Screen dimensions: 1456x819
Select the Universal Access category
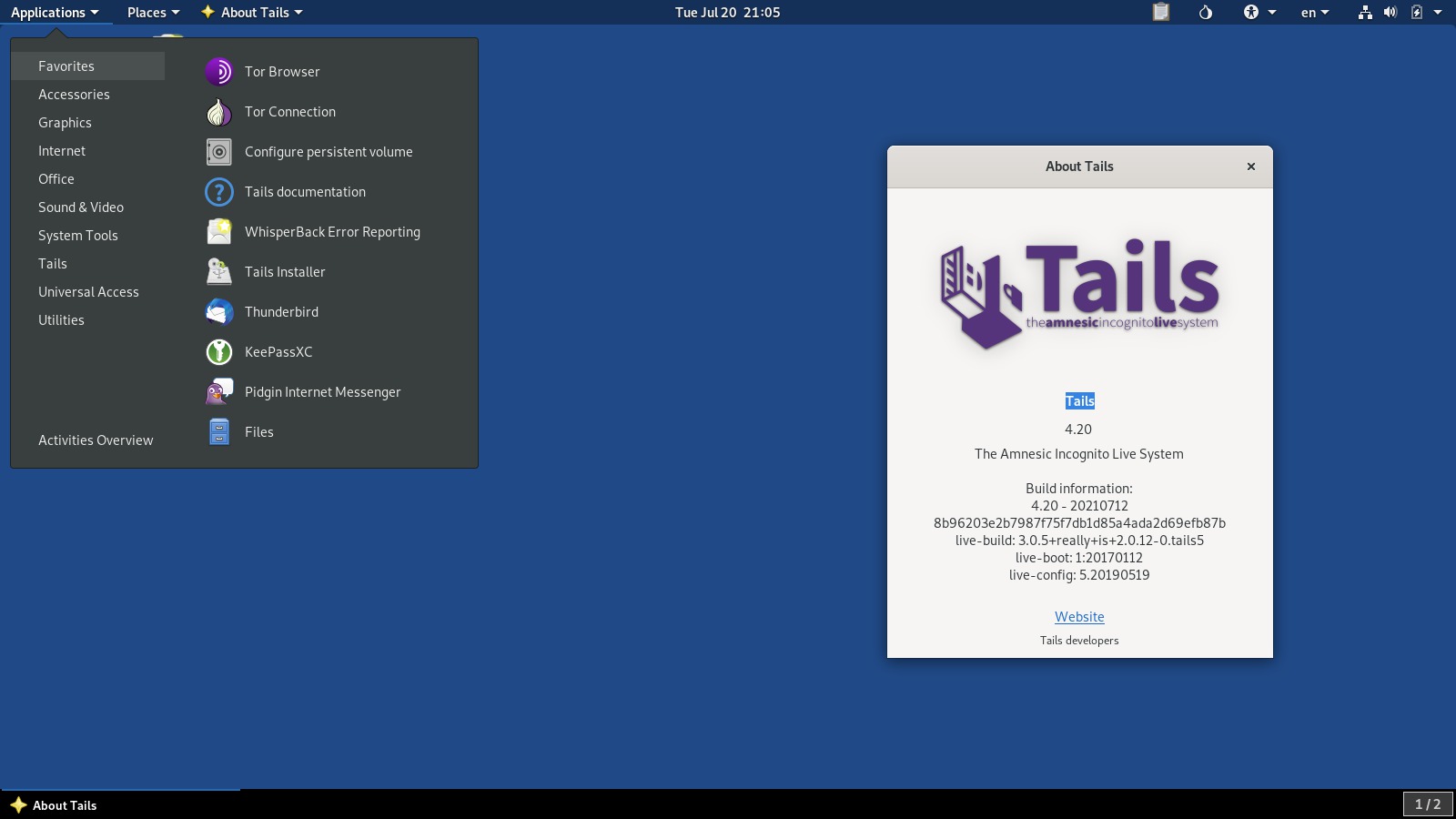pyautogui.click(x=88, y=291)
